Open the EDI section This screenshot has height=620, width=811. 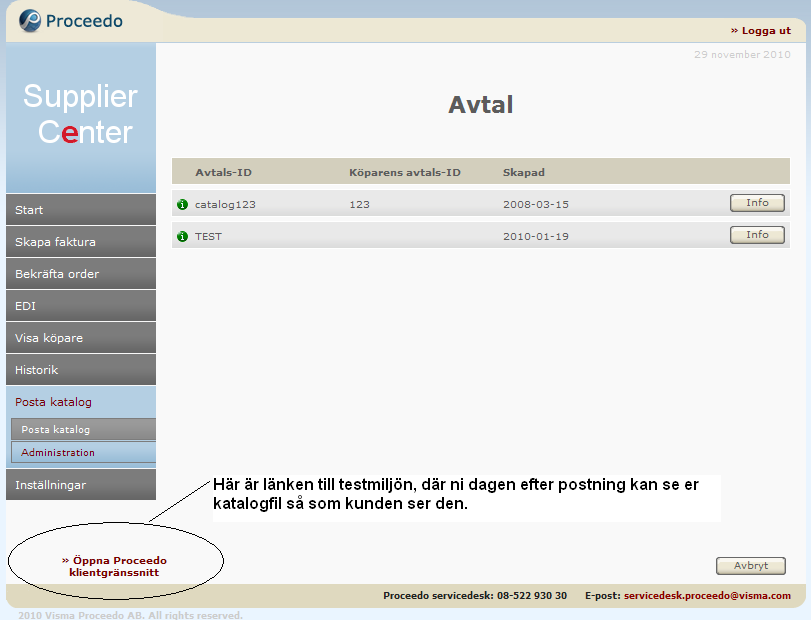pos(81,306)
